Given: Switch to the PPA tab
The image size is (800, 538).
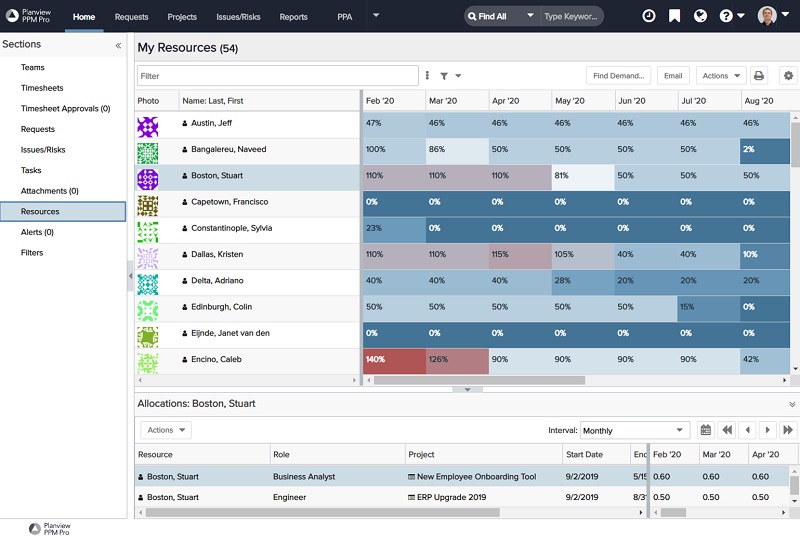Looking at the screenshot, I should pos(344,17).
